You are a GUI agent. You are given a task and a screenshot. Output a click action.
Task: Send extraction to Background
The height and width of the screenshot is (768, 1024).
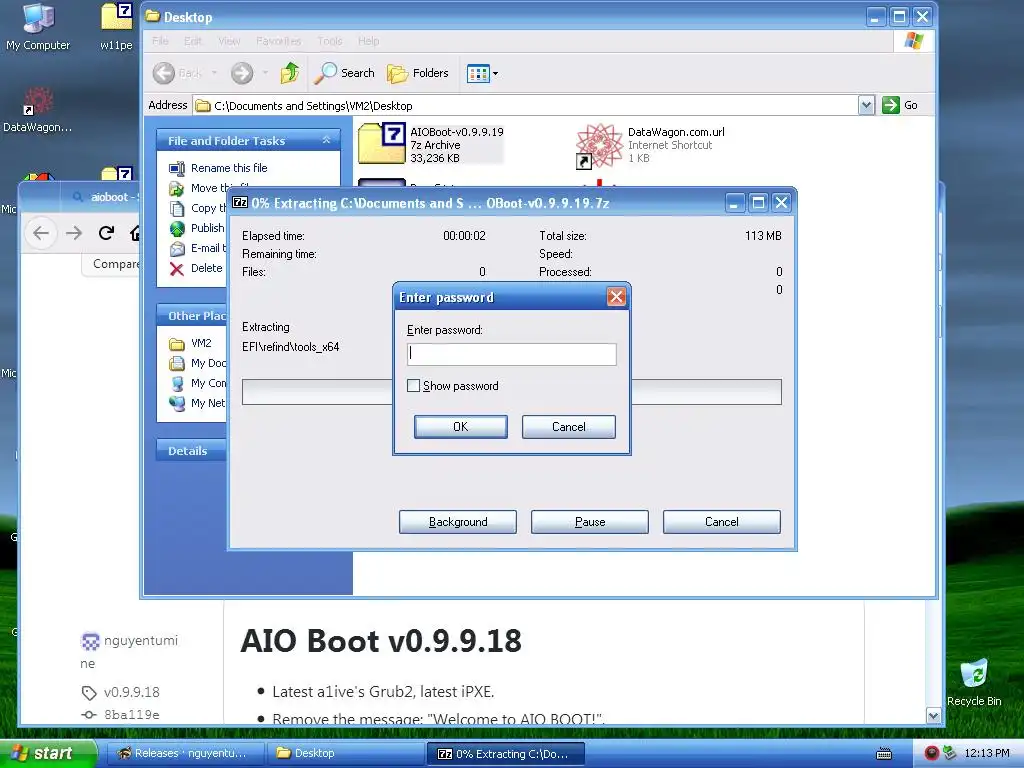(458, 522)
